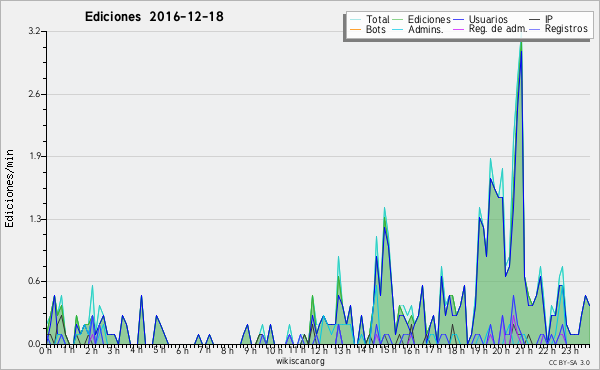Click the '18 h' x-axis label
600x370 pixels.
coord(456,350)
